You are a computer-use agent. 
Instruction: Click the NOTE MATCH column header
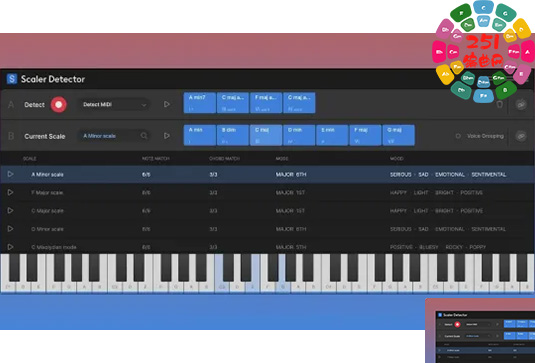156,159
